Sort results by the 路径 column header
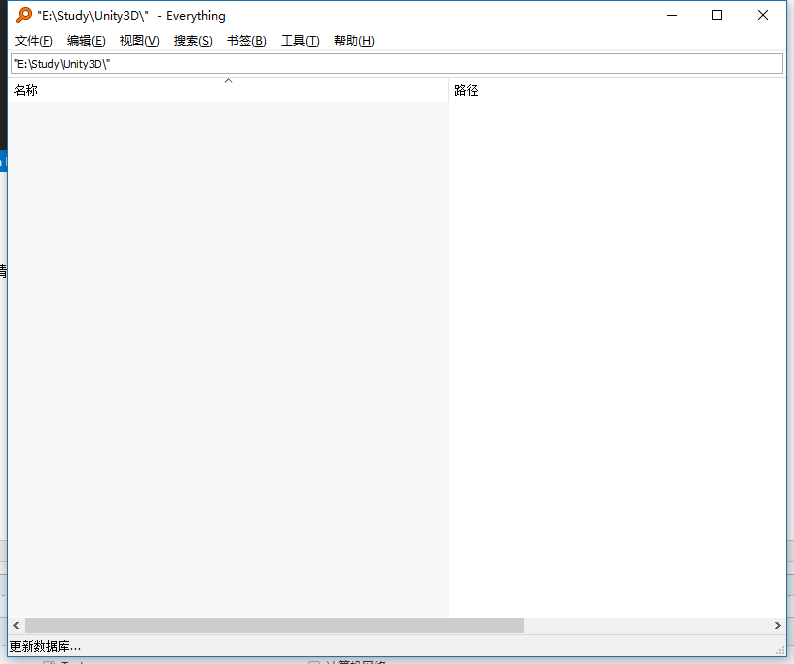Image resolution: width=794 pixels, height=664 pixels. (617, 90)
